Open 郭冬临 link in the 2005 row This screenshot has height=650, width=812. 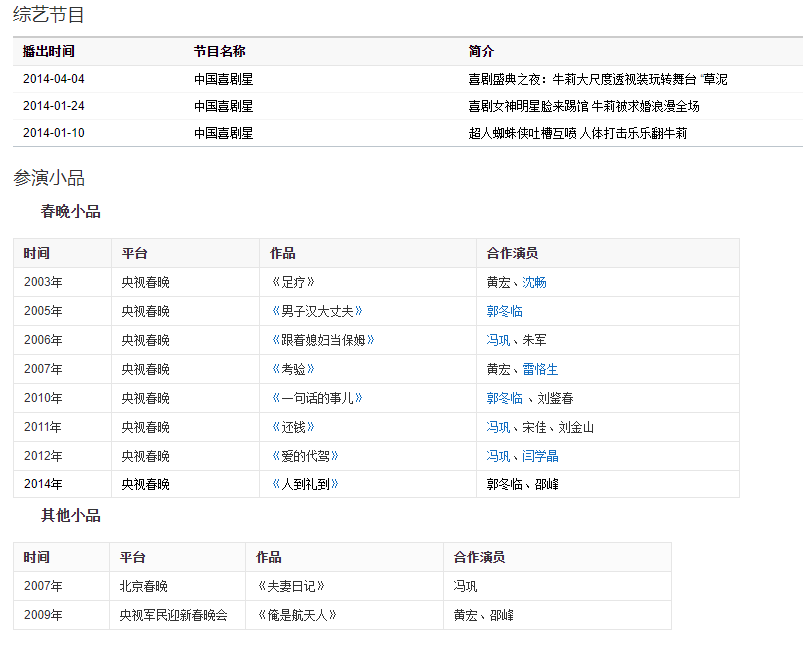[x=505, y=311]
